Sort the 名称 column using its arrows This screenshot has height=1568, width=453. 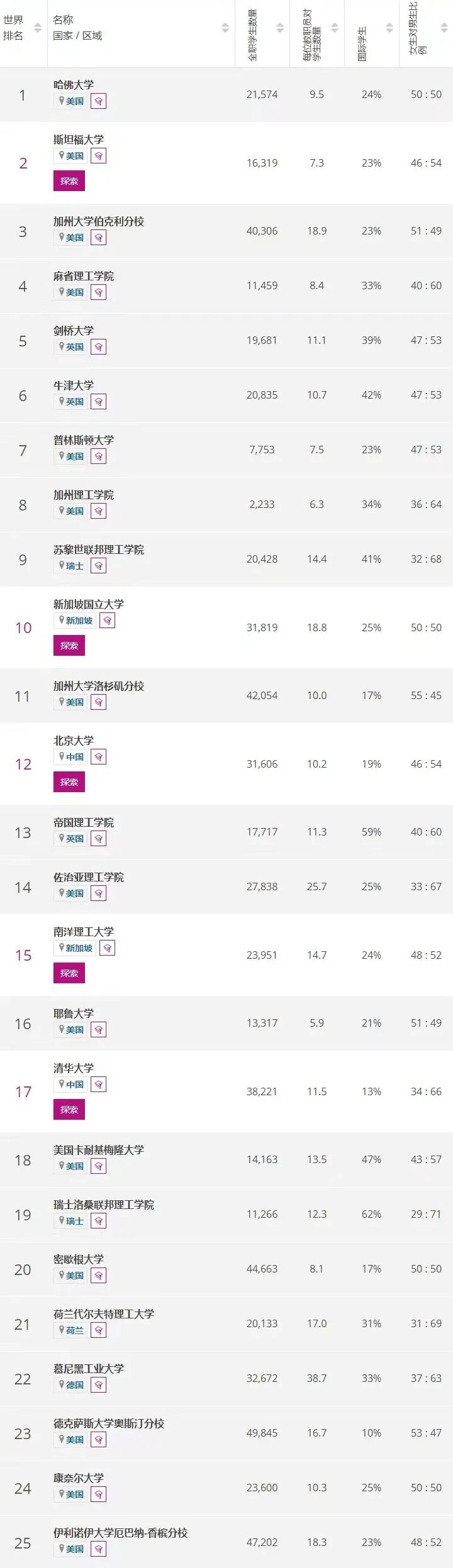[225, 28]
